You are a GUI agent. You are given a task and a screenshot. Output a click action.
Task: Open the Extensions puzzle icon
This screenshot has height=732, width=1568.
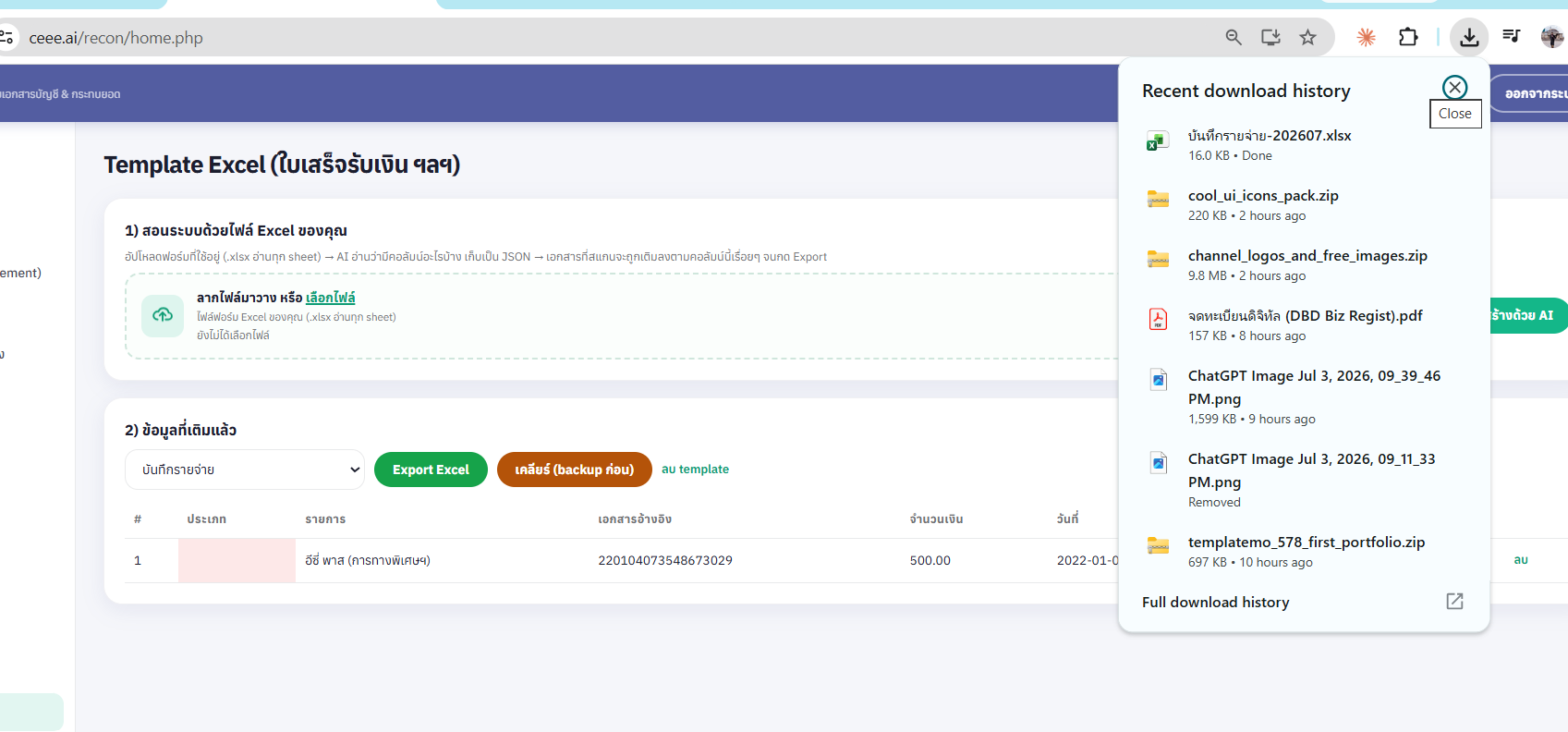point(1408,37)
